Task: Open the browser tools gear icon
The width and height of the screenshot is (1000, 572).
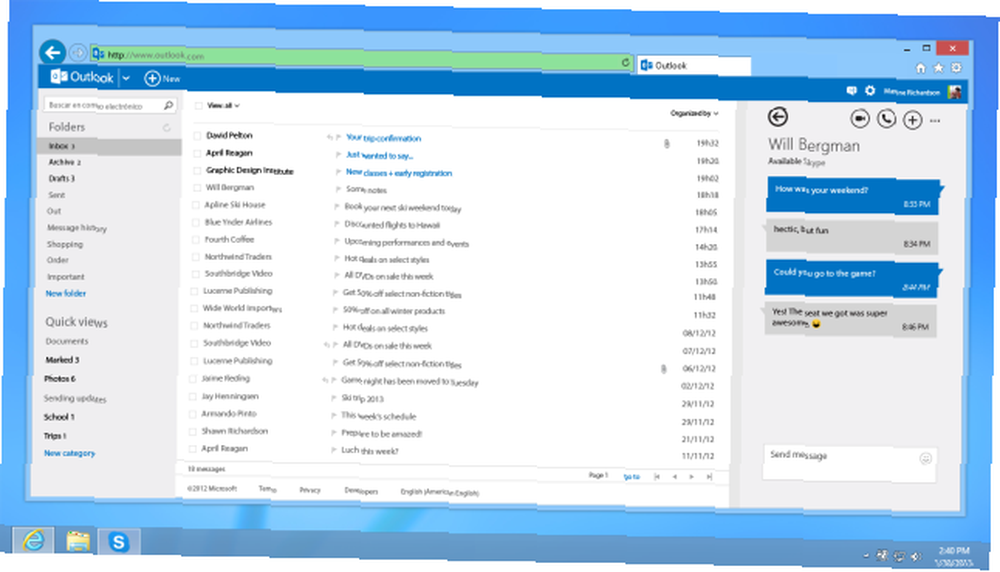Action: (956, 68)
